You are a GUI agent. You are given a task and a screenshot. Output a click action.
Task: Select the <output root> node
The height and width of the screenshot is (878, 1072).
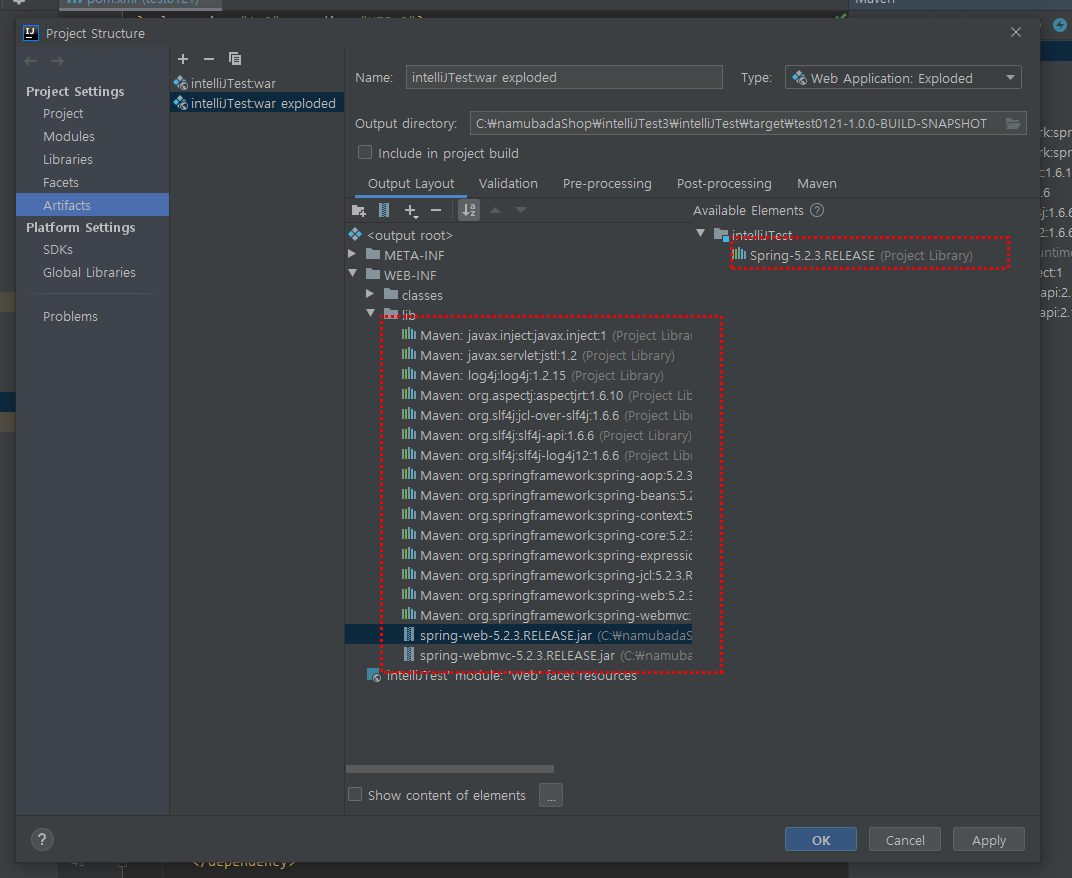(410, 235)
